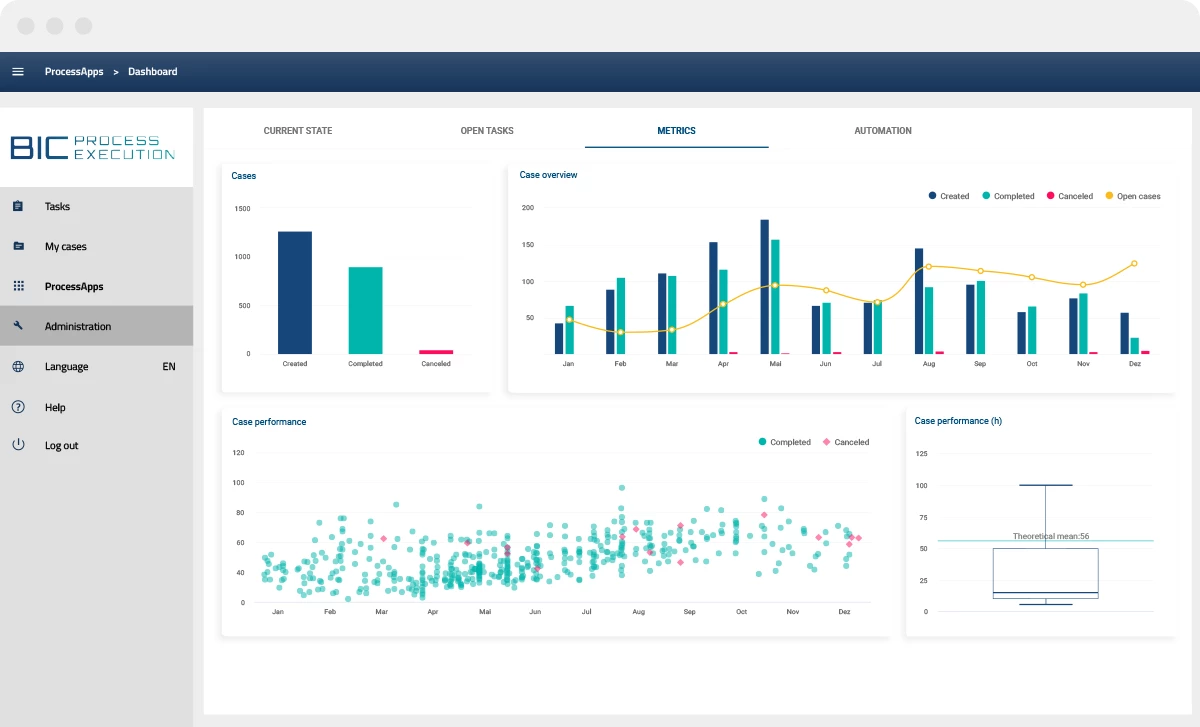Select the Metrics tab
This screenshot has height=727, width=1200.
[x=677, y=131]
